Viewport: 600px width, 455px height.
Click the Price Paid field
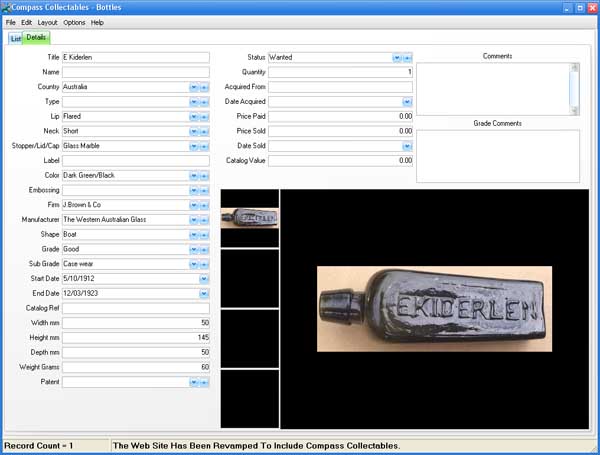pos(340,117)
